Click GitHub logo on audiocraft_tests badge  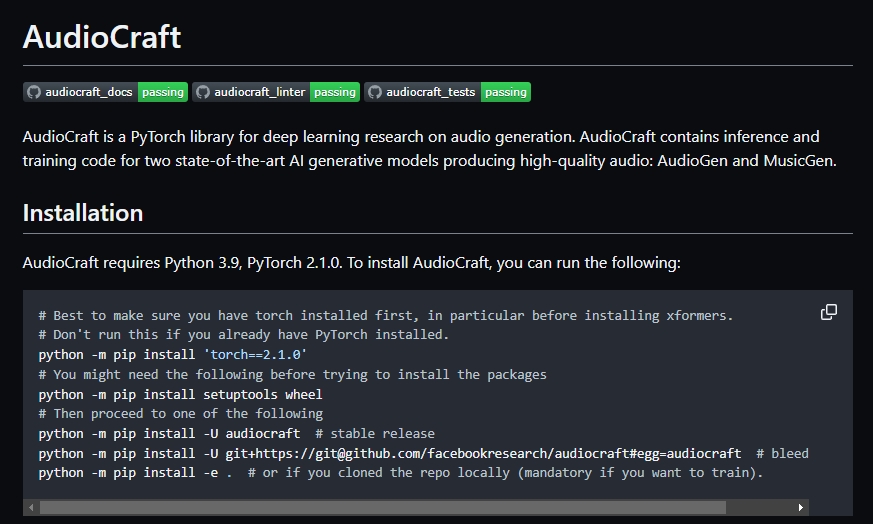[375, 92]
